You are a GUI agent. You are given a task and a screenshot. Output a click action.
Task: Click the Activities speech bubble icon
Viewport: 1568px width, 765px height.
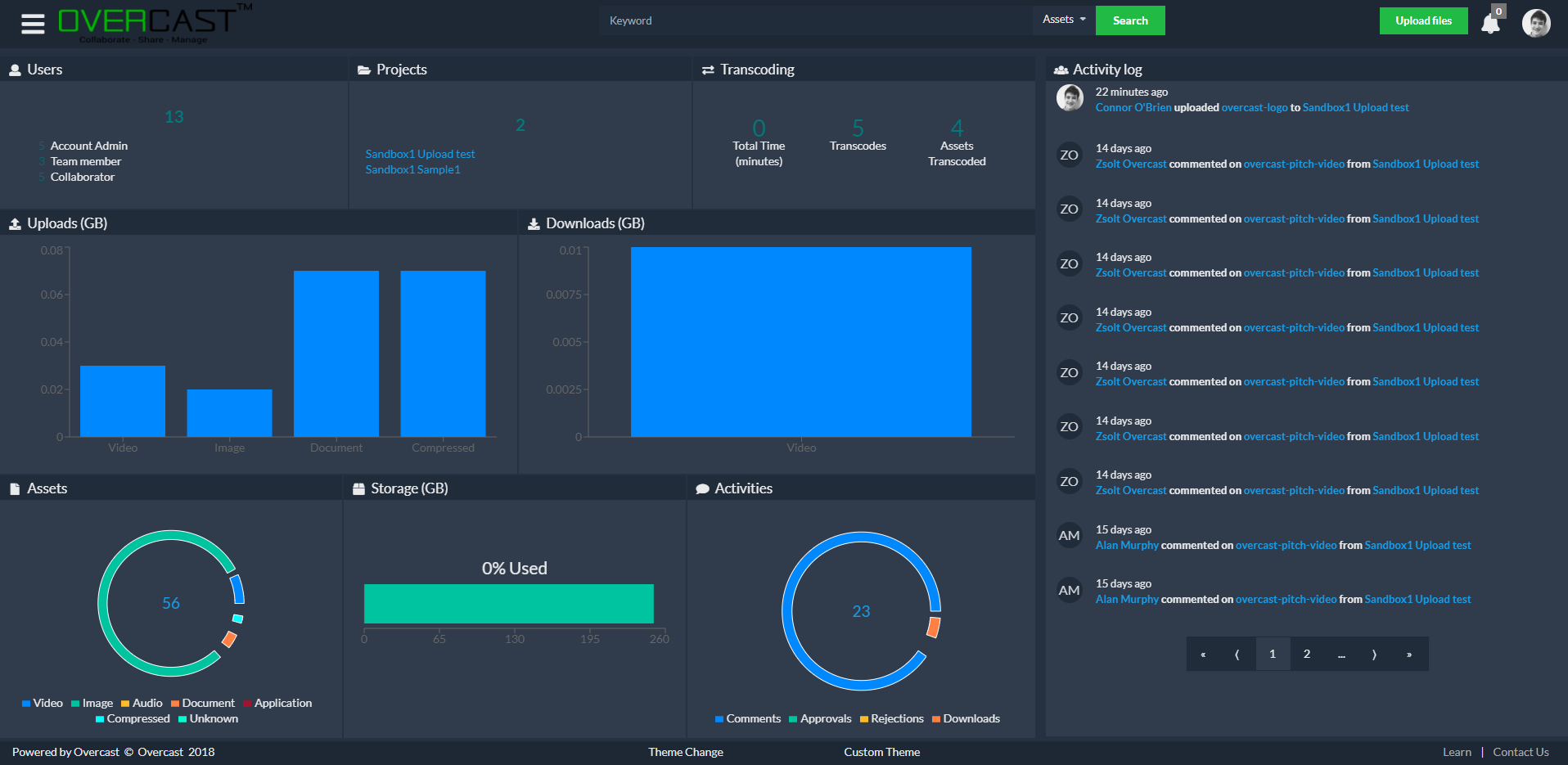point(703,488)
